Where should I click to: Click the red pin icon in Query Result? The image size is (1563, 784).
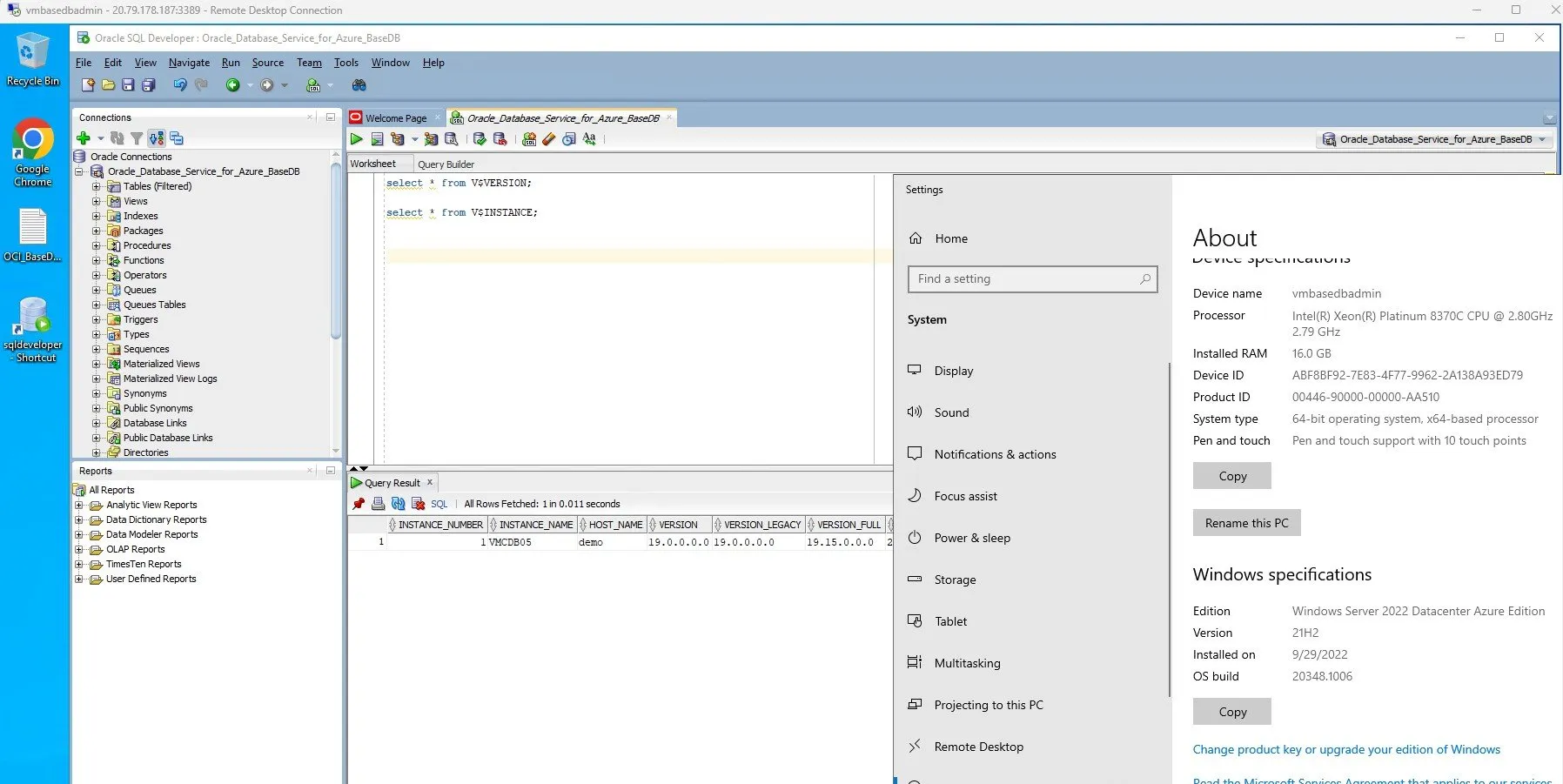pyautogui.click(x=359, y=504)
